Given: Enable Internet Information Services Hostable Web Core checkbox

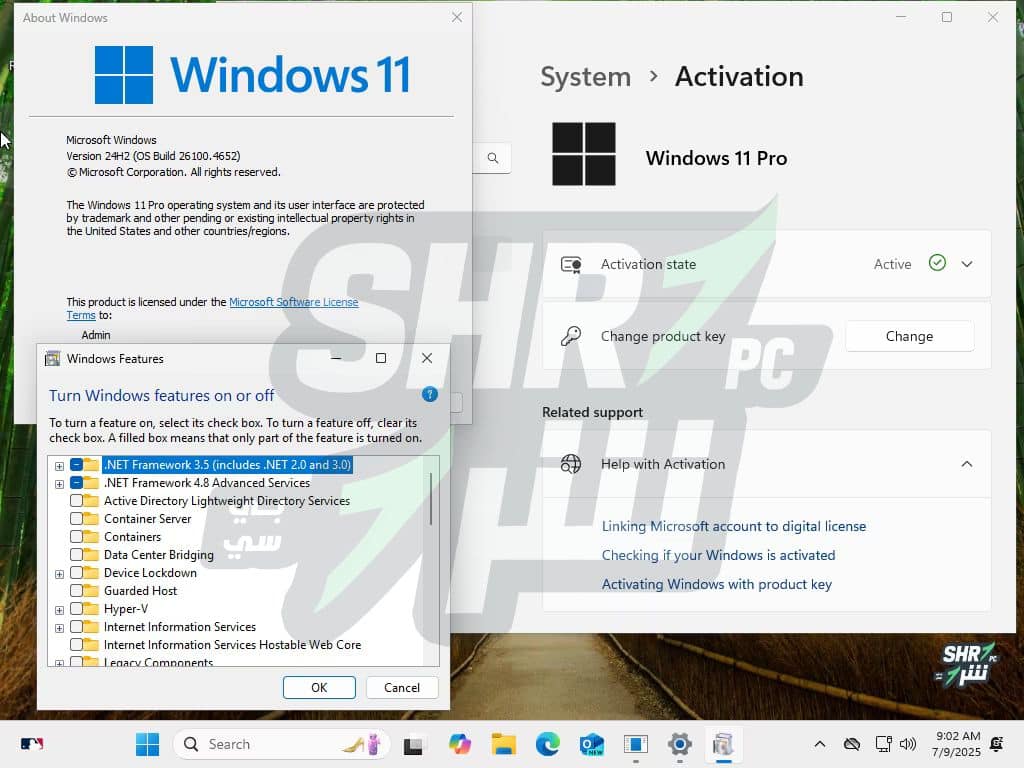Looking at the screenshot, I should 76,645.
